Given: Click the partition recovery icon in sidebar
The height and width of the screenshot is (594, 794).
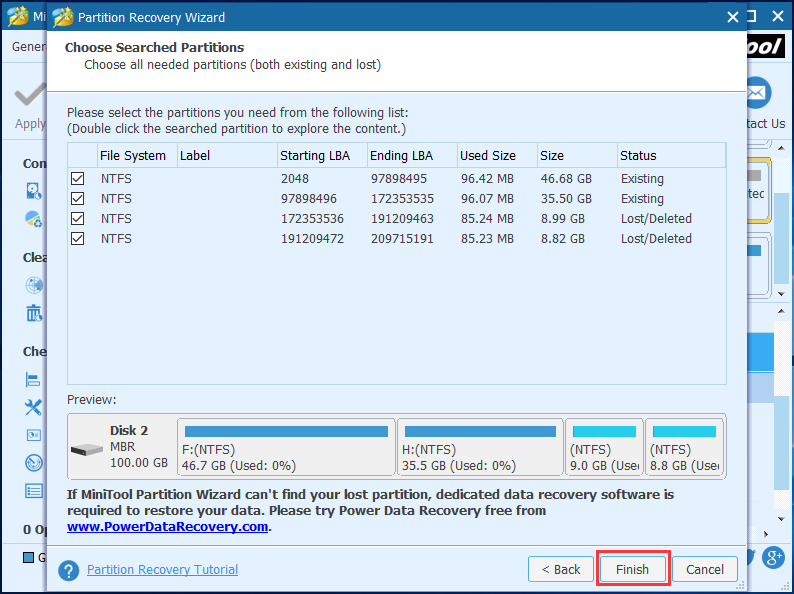Looking at the screenshot, I should (x=33, y=219).
